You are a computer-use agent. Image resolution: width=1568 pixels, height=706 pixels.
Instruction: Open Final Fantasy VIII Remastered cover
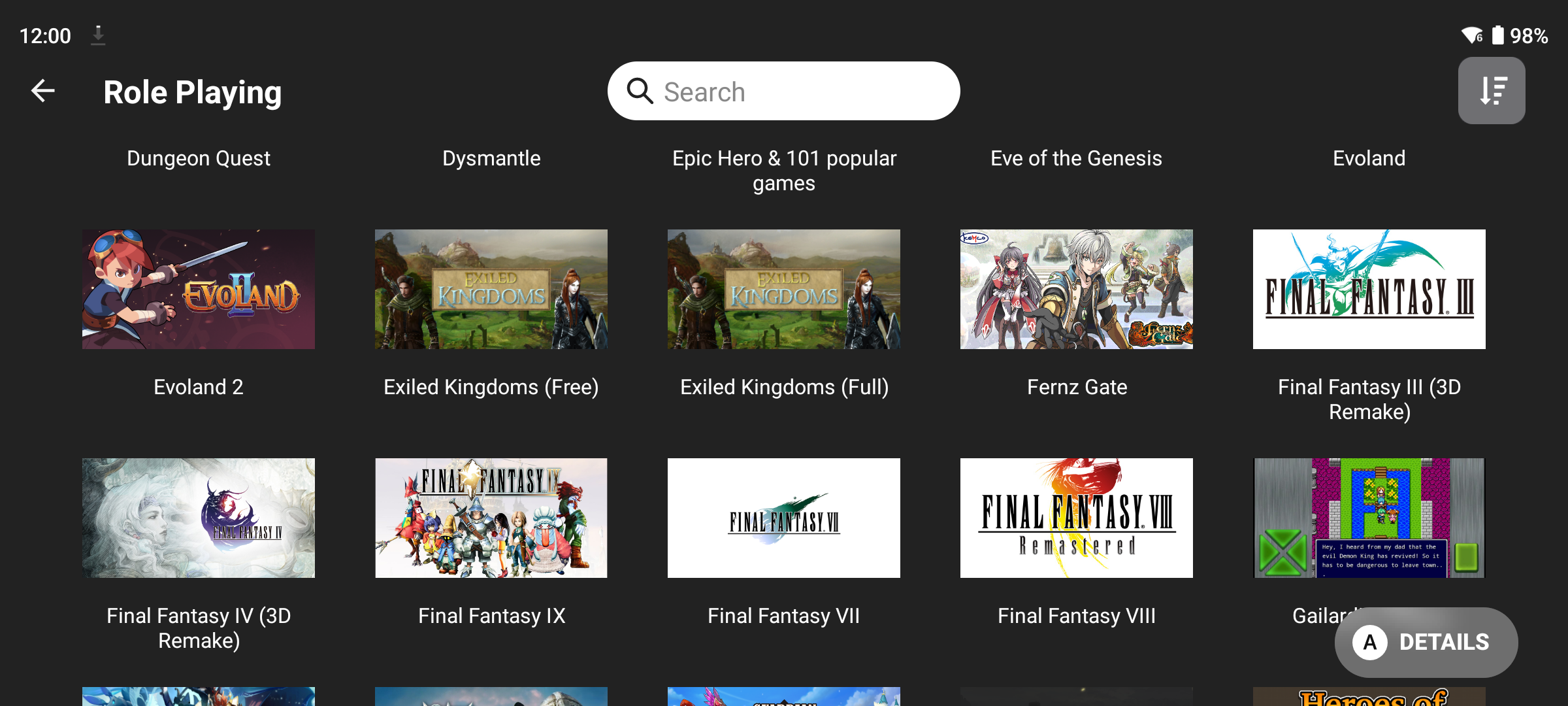click(1077, 518)
